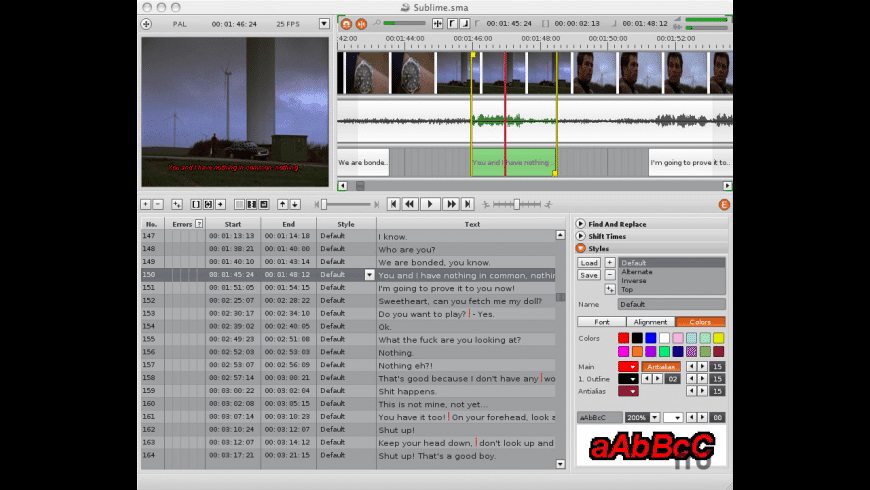
Task: Remove the style with the minus button
Action: tap(609, 275)
